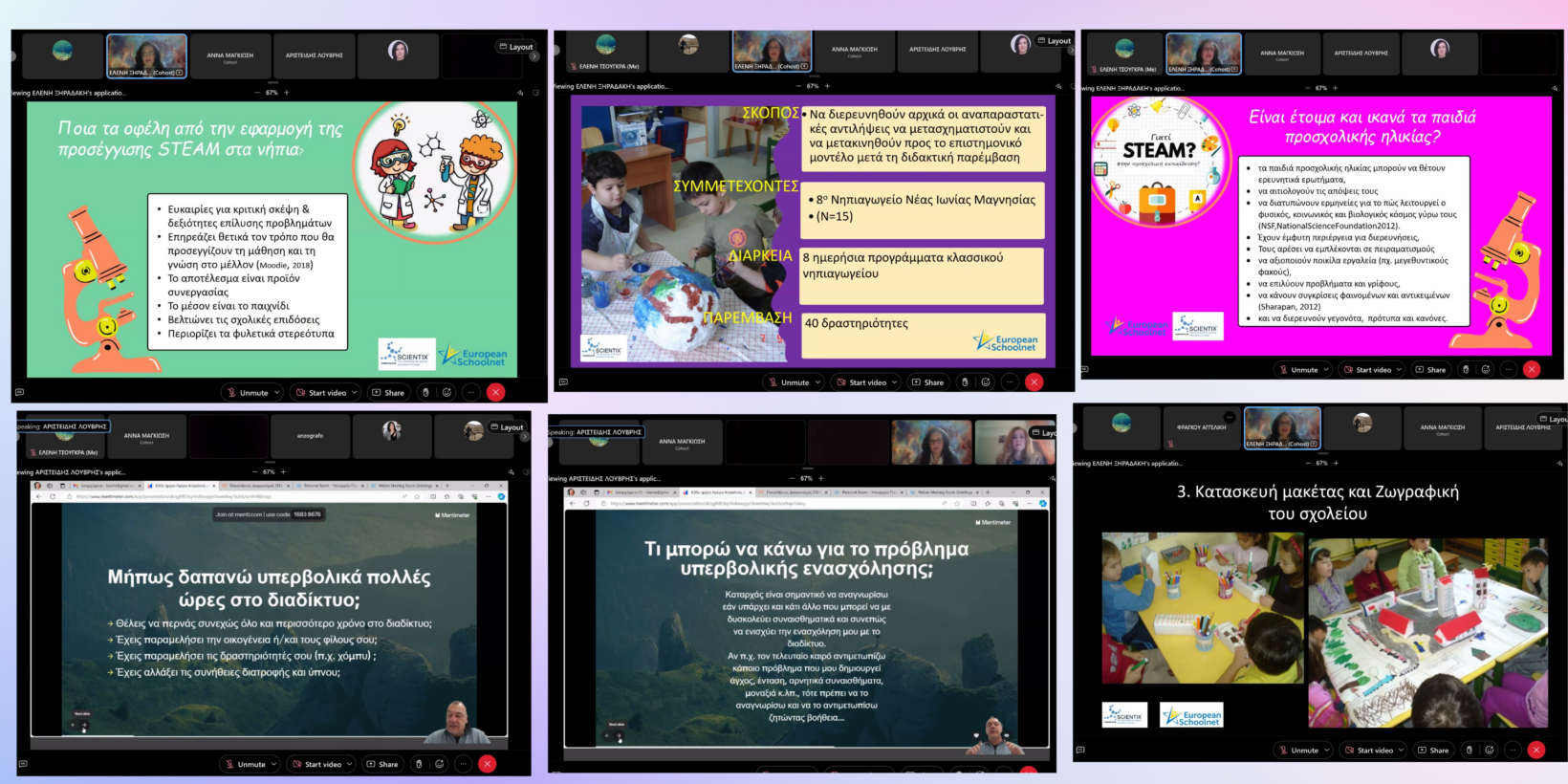
Task: Expand Start video options in the Μήπως δαπανώ window
Action: [352, 765]
